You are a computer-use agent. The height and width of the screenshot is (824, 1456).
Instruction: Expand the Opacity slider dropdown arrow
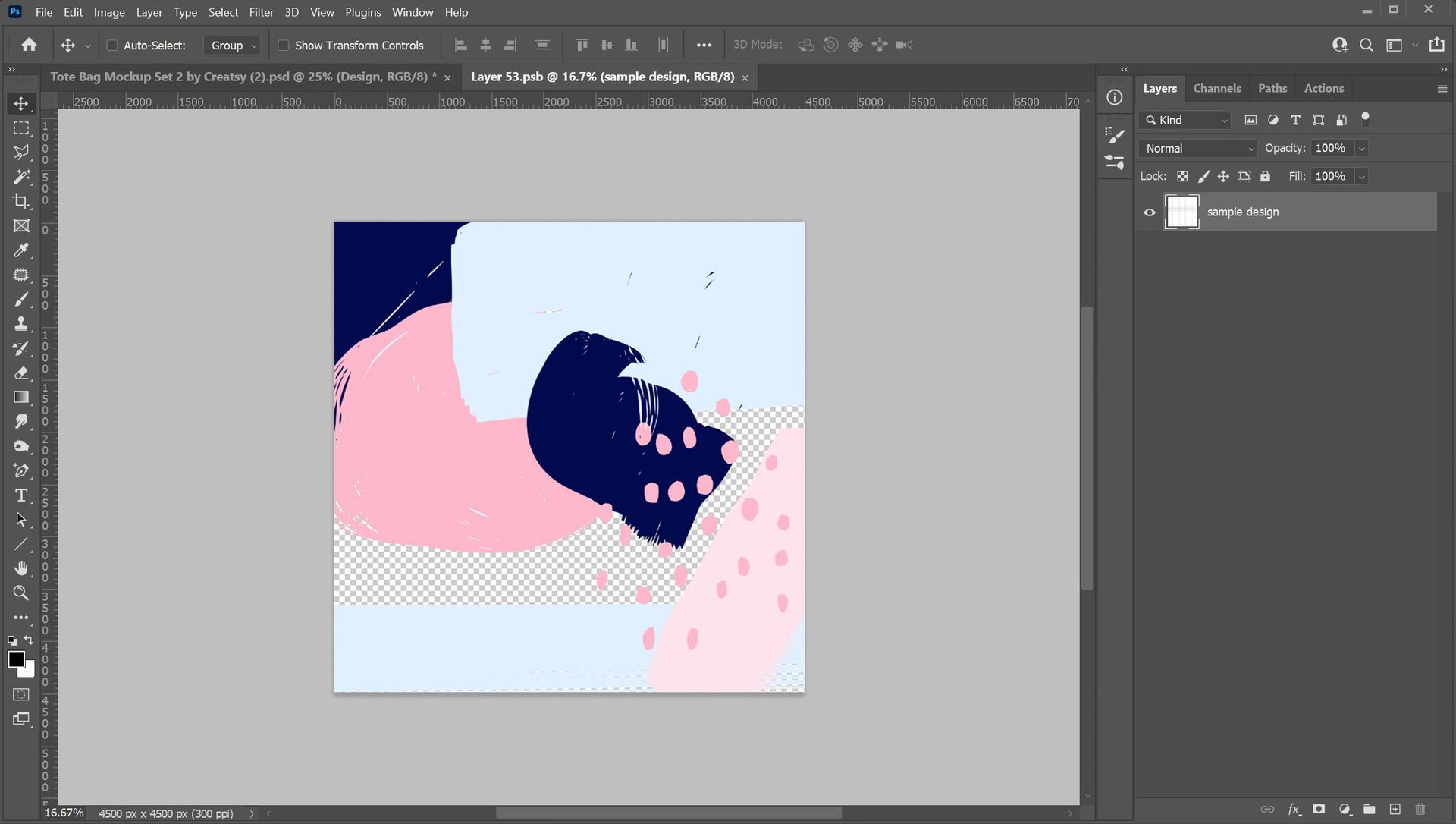coord(1361,149)
